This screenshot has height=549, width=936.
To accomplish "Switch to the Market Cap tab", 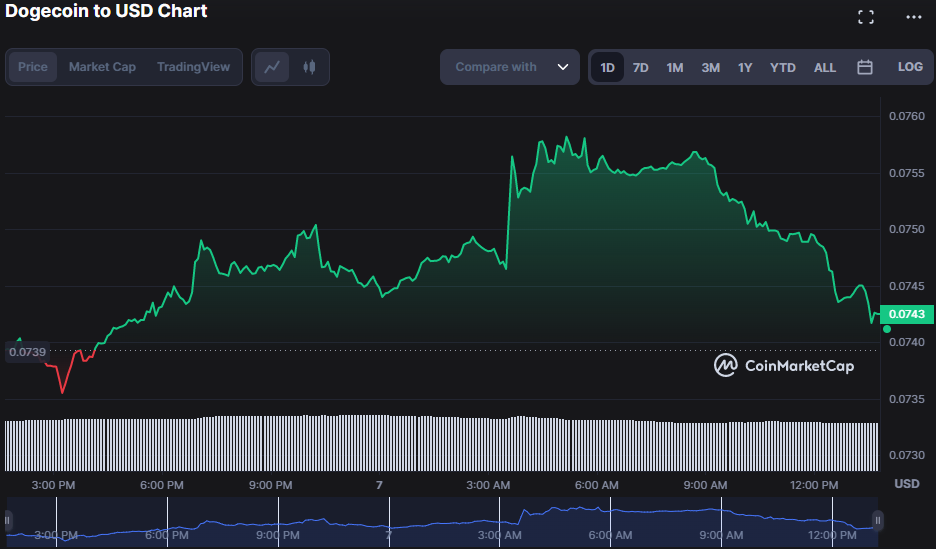I will pyautogui.click(x=102, y=67).
